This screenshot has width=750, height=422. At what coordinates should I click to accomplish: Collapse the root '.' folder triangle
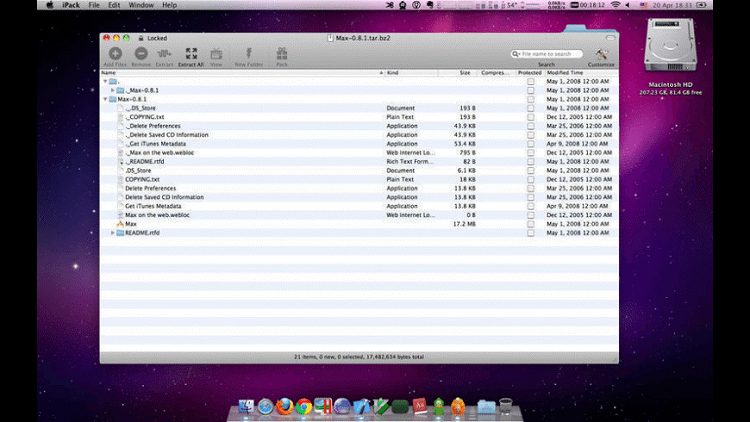105,81
